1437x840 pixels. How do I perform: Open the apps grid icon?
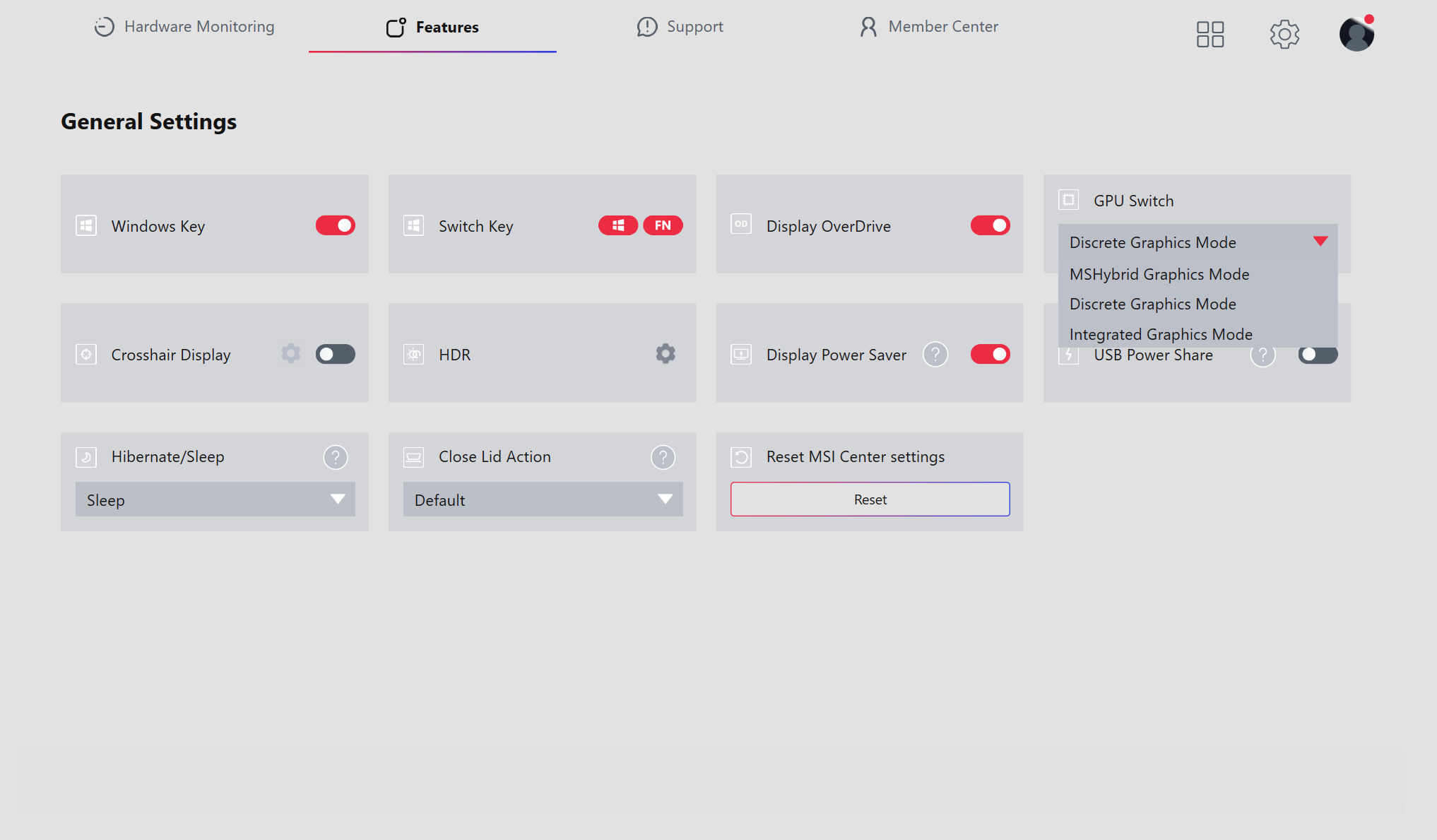pos(1210,34)
